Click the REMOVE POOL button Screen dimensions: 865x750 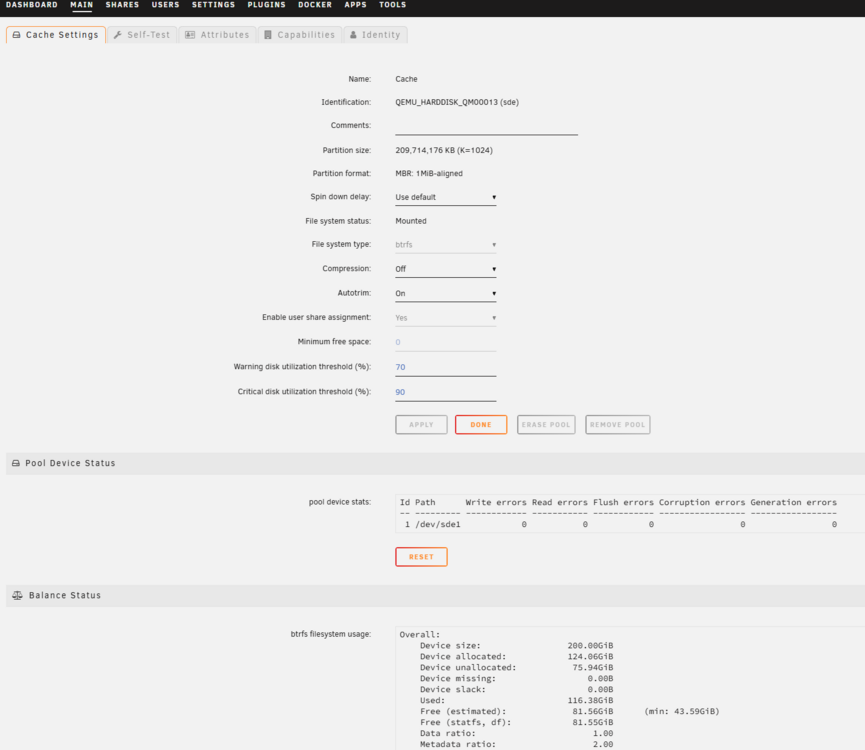pyautogui.click(x=617, y=425)
